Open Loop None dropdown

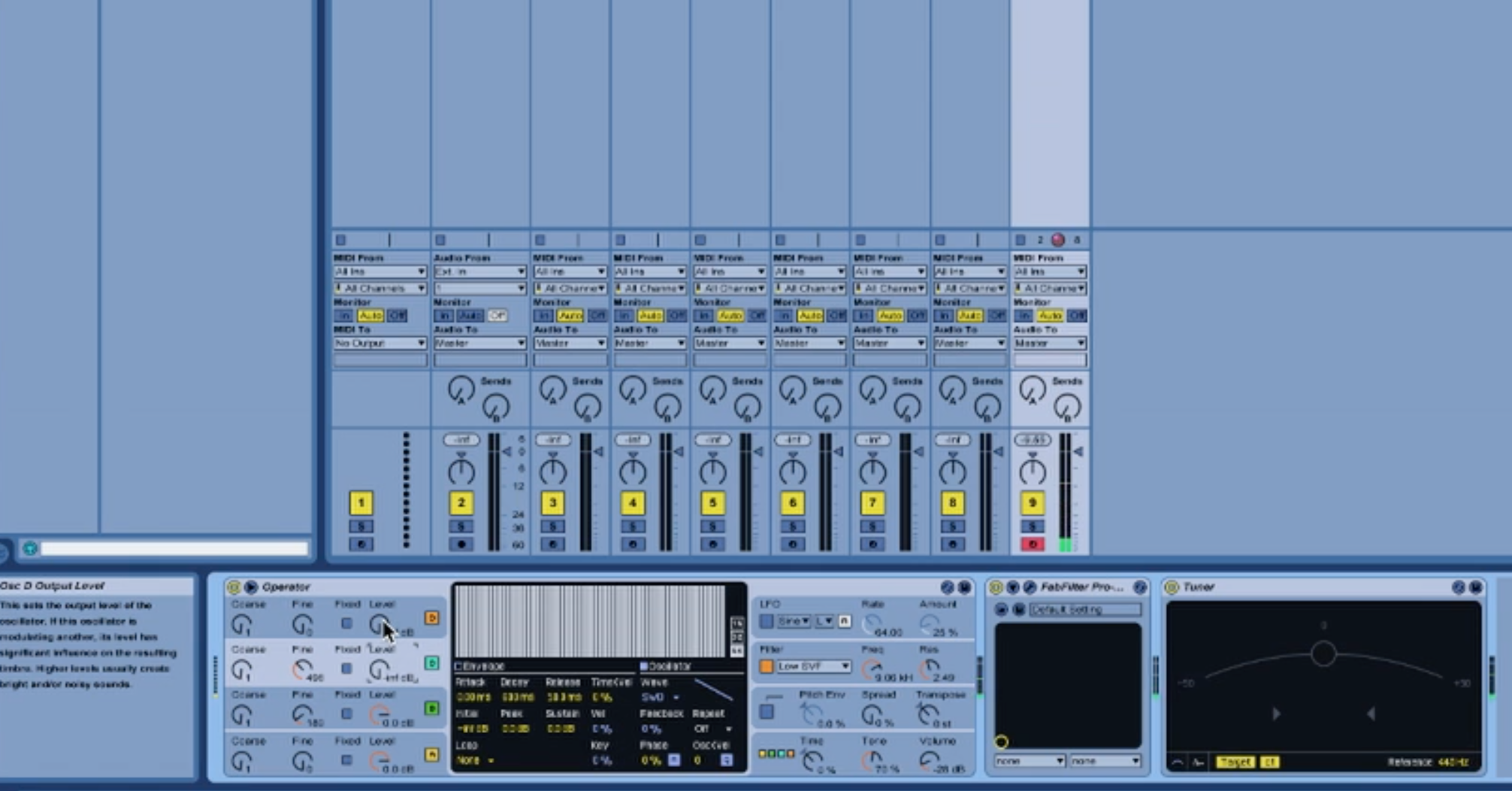click(475, 761)
